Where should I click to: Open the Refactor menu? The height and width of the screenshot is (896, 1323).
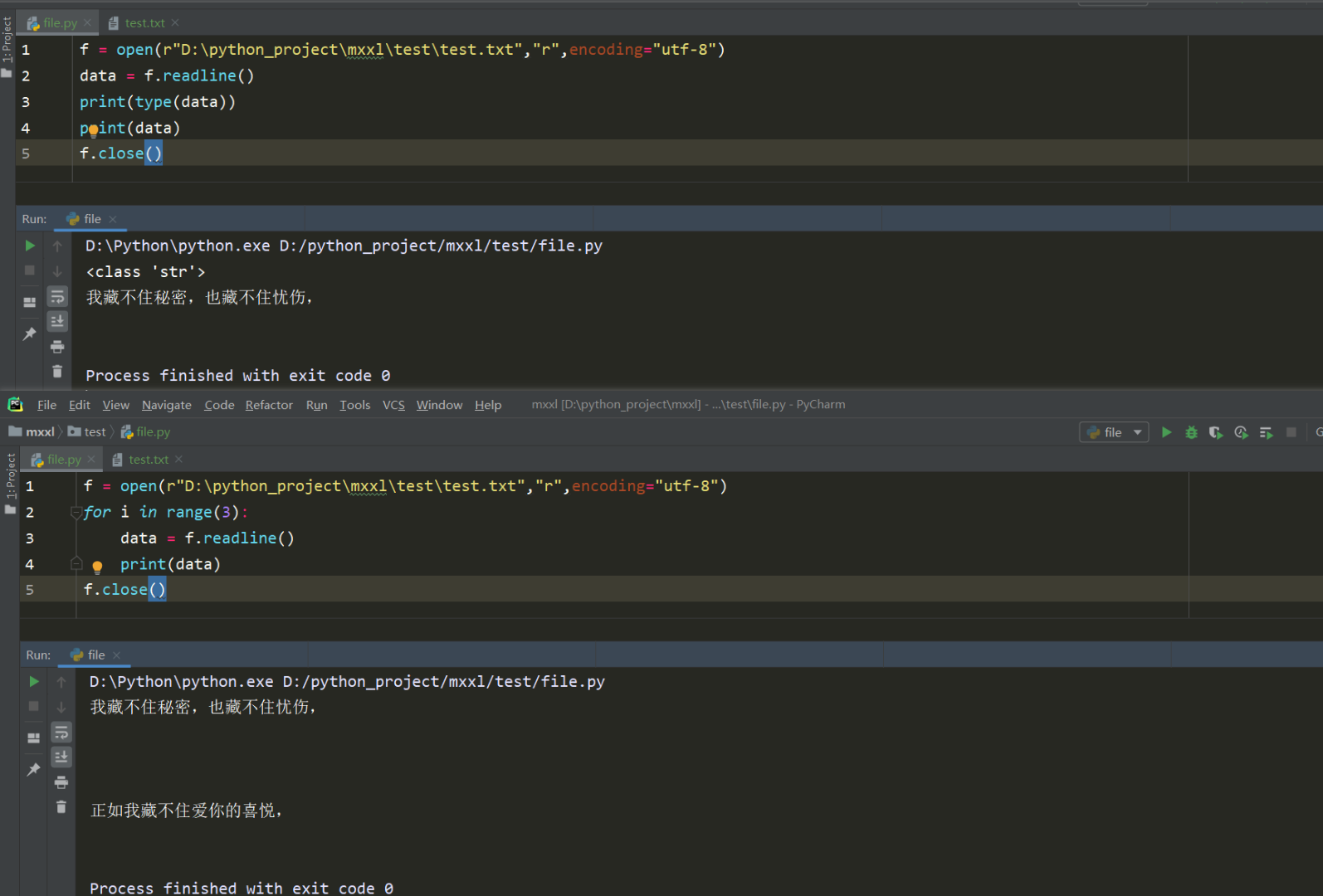click(x=269, y=405)
